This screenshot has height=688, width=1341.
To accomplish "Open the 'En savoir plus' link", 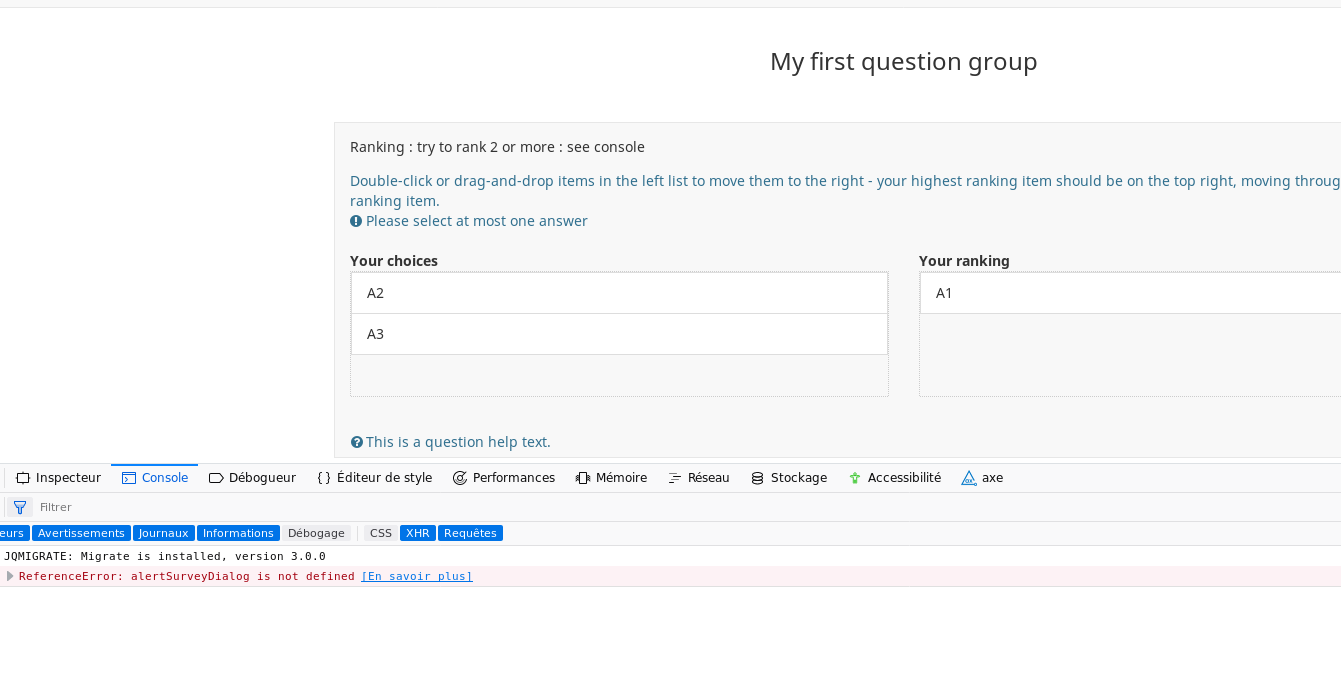I will pos(416,576).
